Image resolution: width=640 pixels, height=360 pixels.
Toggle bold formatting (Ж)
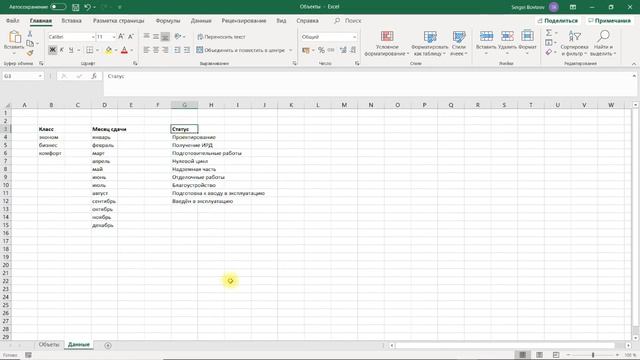[x=52, y=50]
